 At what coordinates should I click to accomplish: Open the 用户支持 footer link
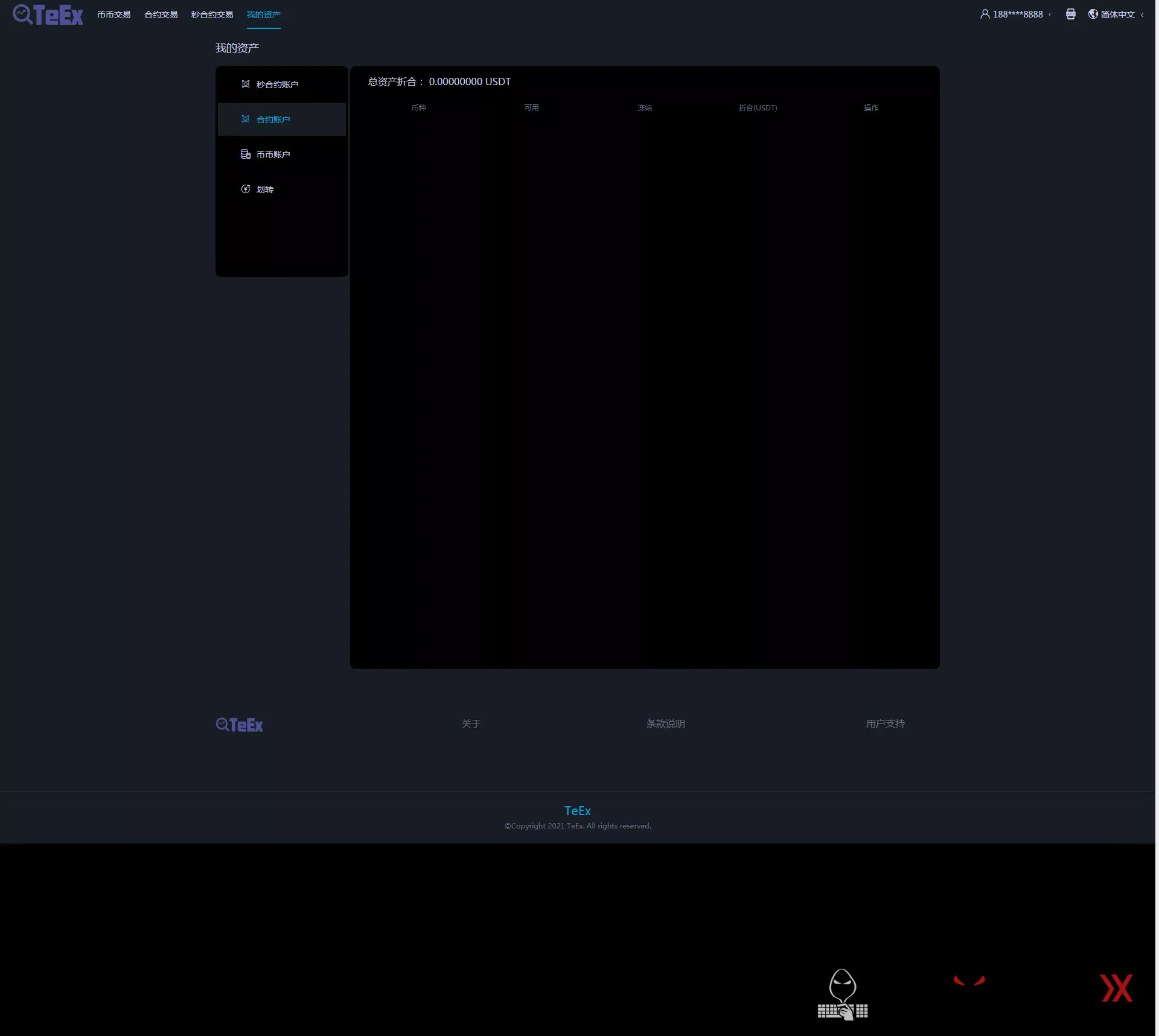click(x=885, y=723)
